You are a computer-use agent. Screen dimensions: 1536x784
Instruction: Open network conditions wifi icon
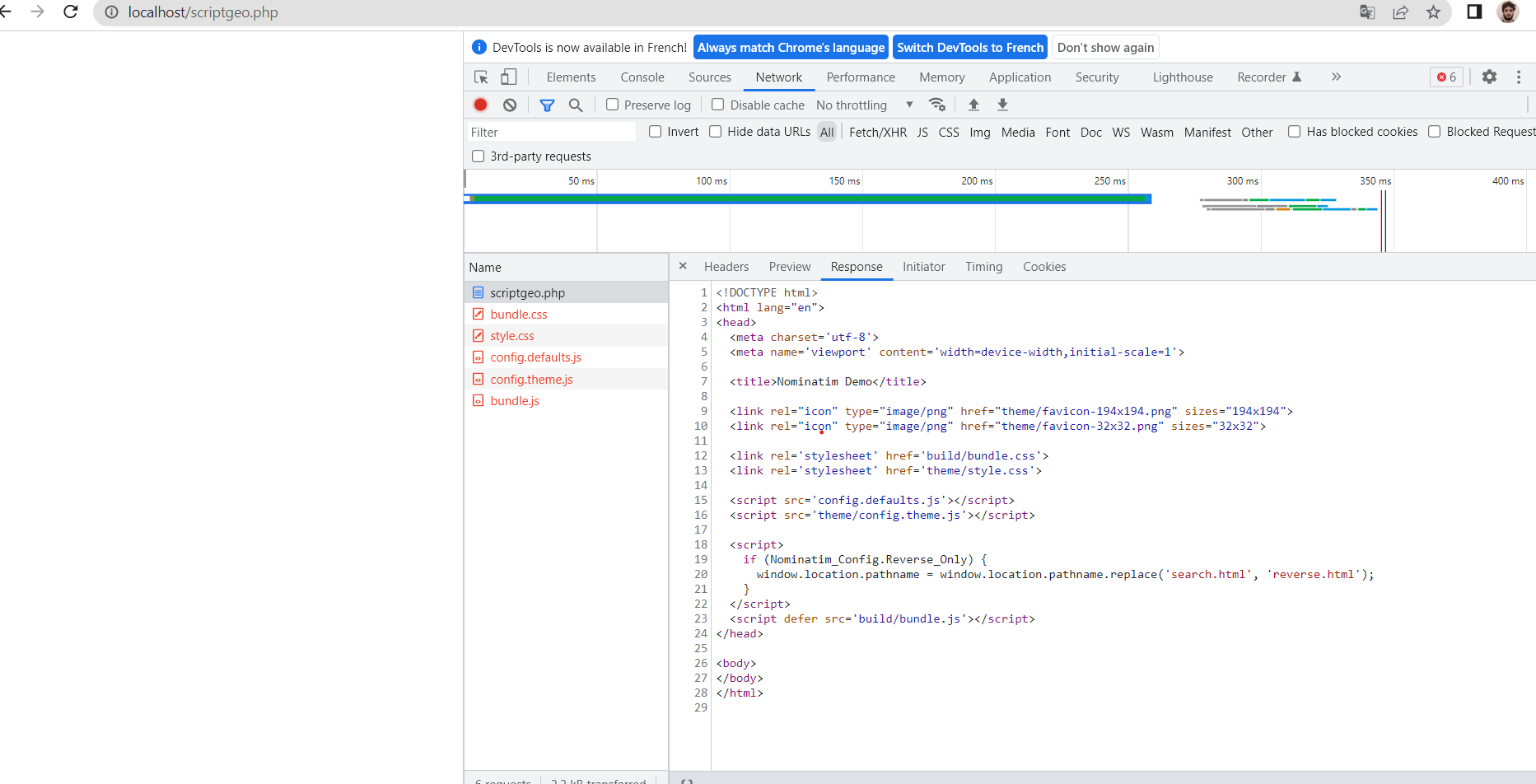[937, 105]
